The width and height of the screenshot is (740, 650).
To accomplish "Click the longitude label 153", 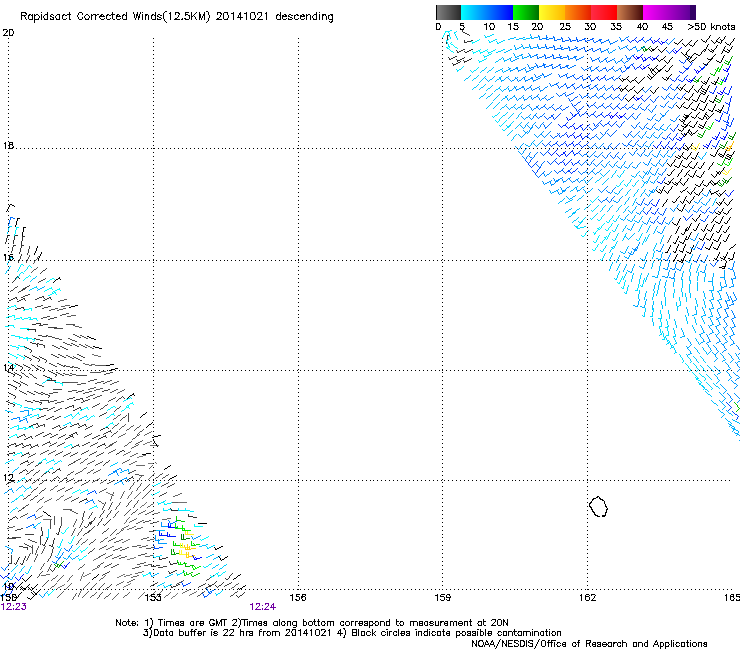I will point(153,598).
